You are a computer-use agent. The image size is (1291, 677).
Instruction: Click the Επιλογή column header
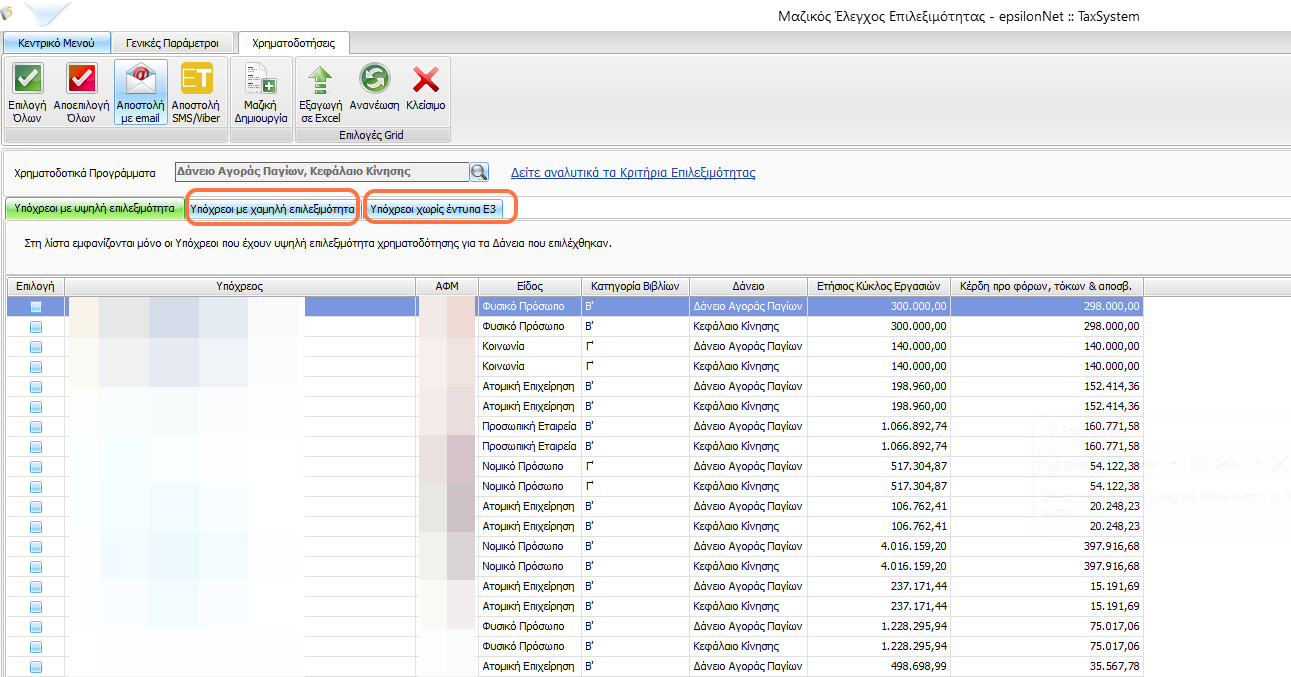35,286
